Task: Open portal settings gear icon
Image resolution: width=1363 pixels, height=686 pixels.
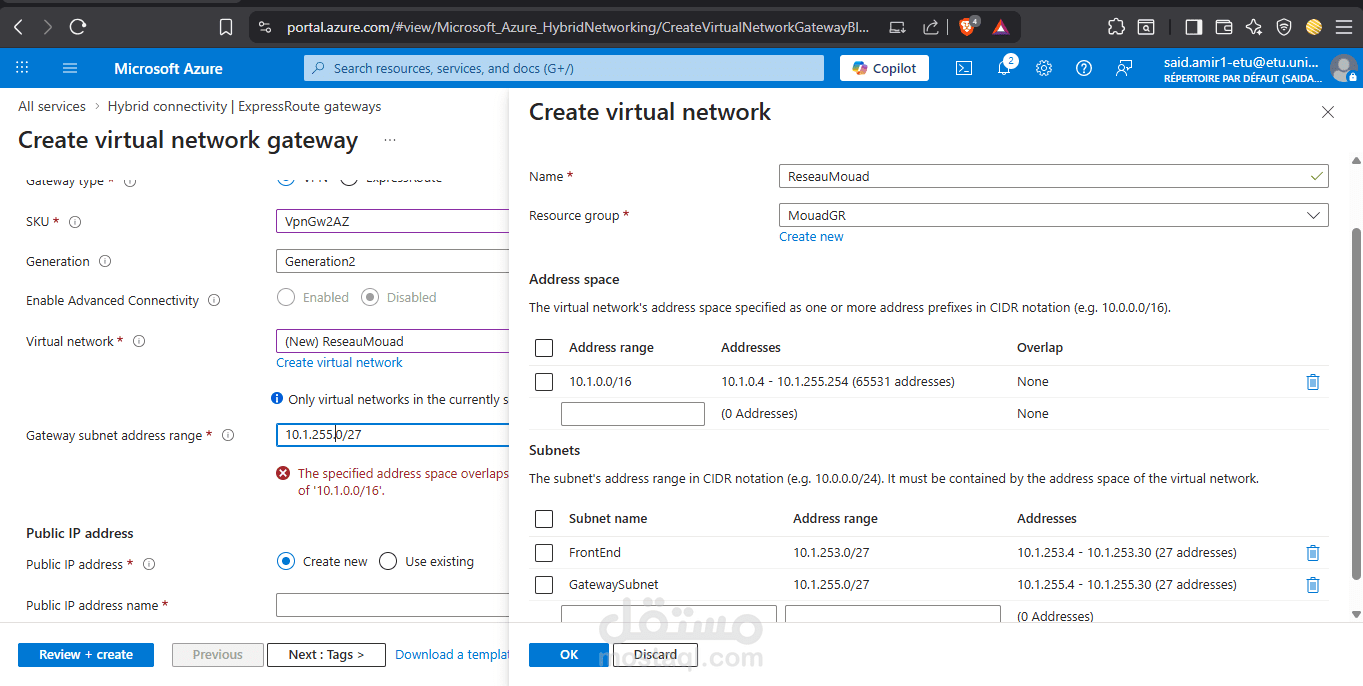Action: point(1044,68)
